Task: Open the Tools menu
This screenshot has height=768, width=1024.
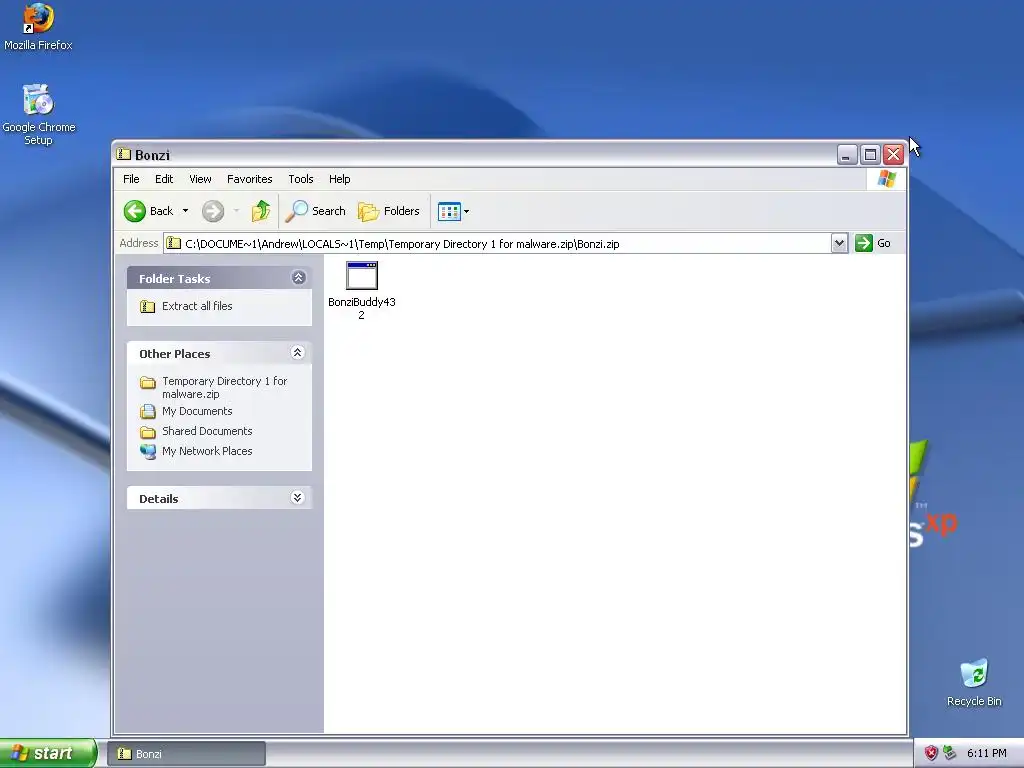Action: (x=300, y=179)
